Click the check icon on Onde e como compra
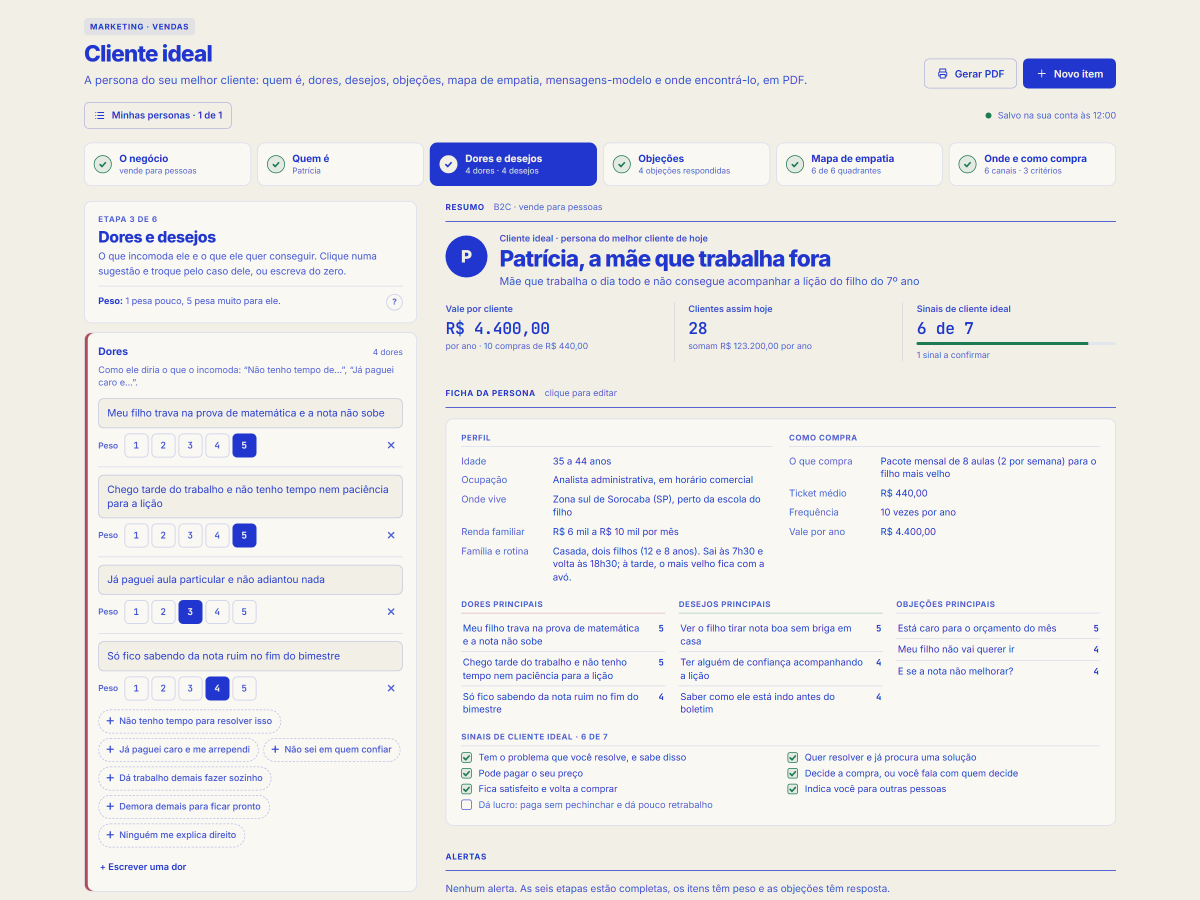The image size is (1200, 900). [968, 164]
